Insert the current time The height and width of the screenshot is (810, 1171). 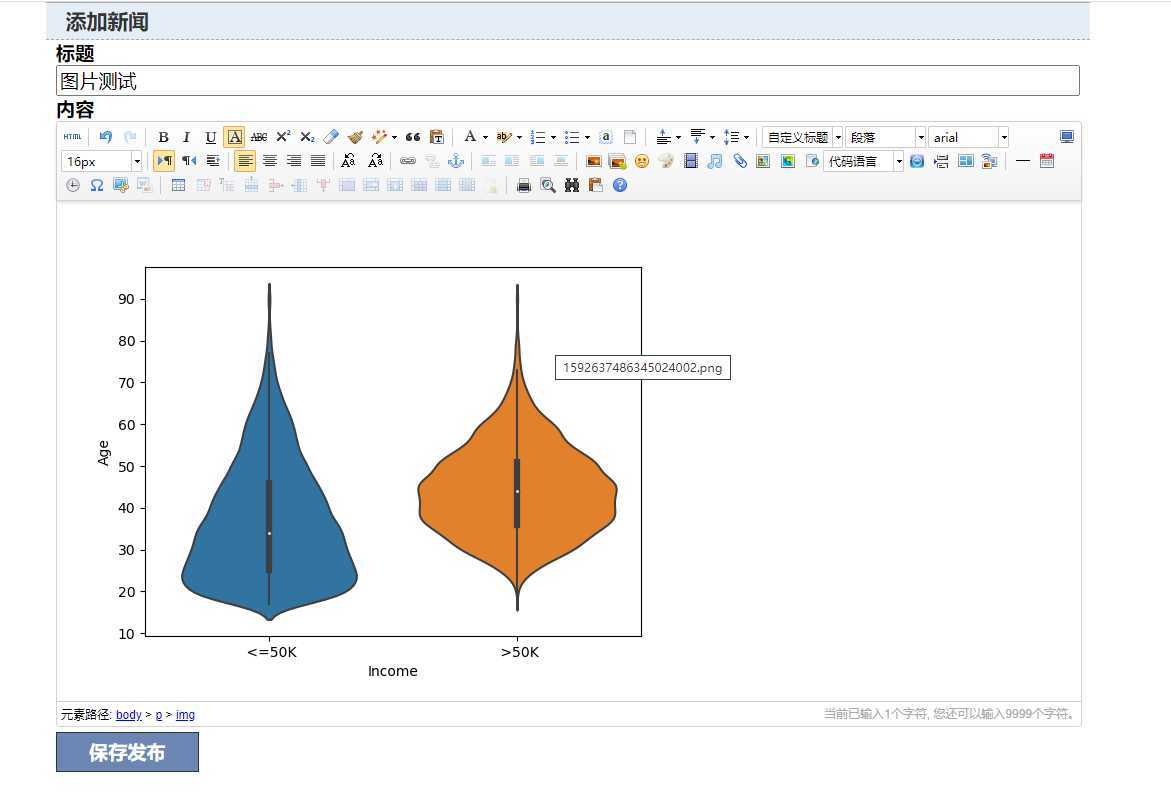(72, 185)
